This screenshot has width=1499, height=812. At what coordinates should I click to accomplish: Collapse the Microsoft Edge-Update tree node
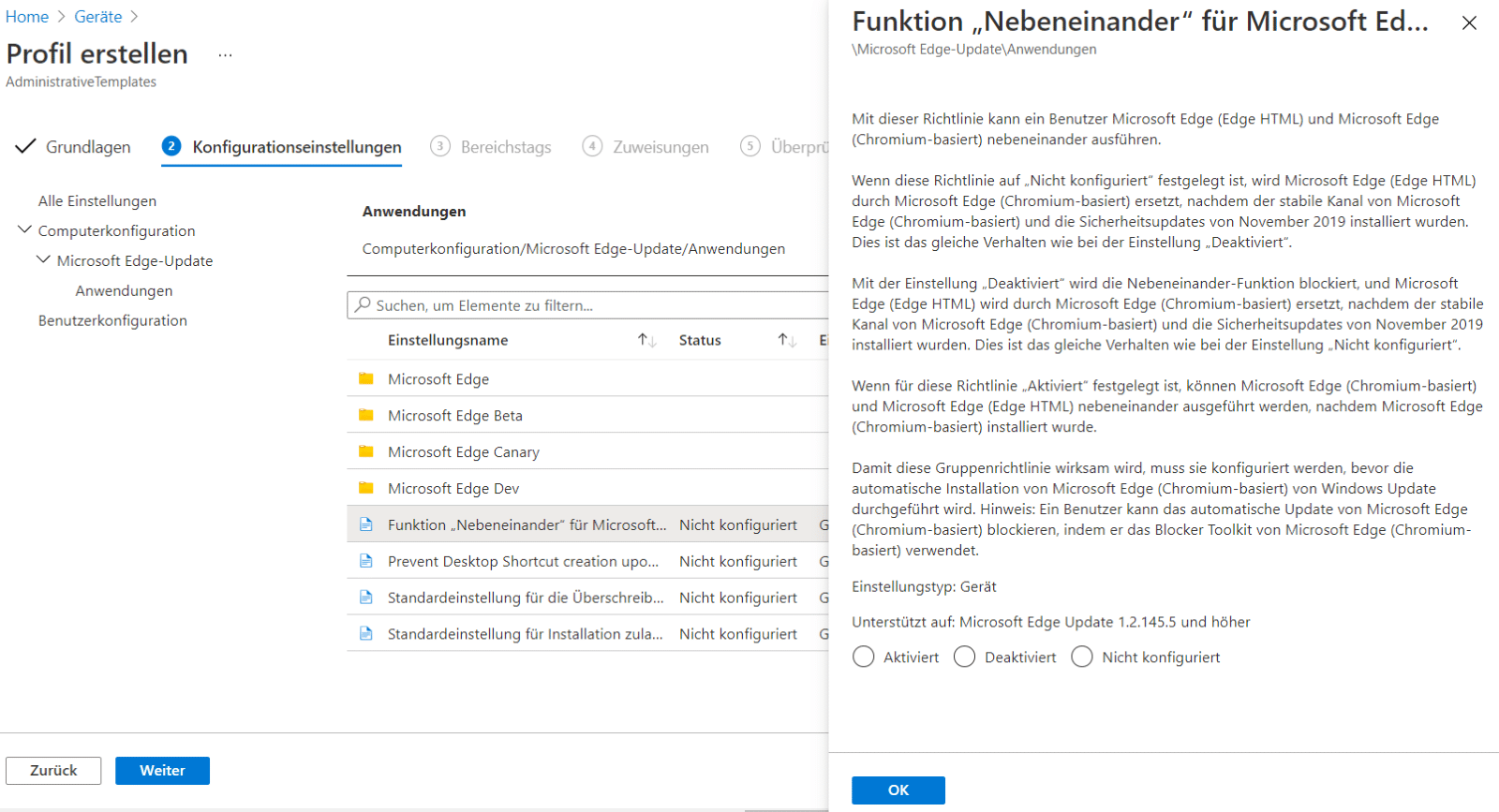(43, 259)
